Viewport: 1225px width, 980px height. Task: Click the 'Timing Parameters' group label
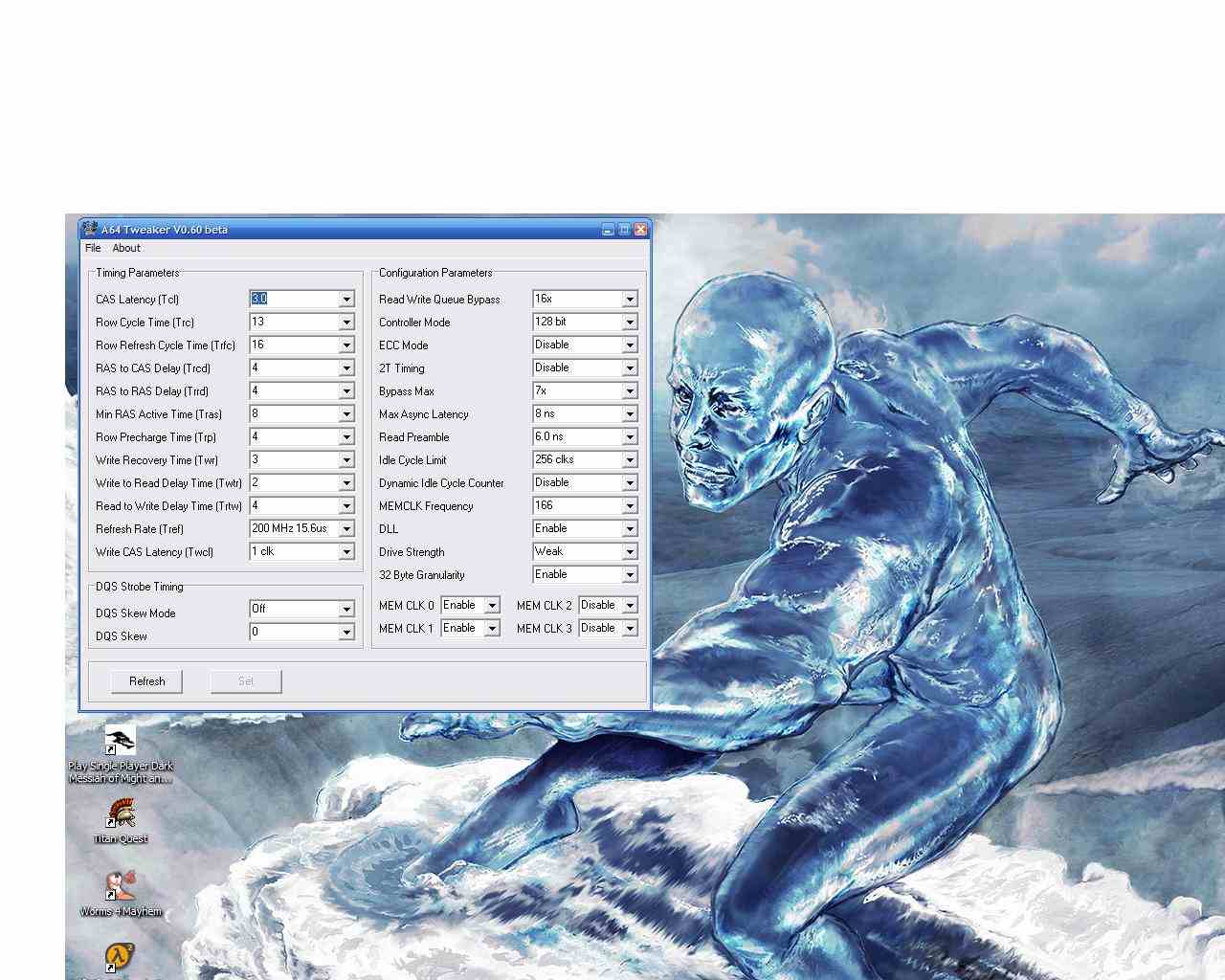[137, 273]
